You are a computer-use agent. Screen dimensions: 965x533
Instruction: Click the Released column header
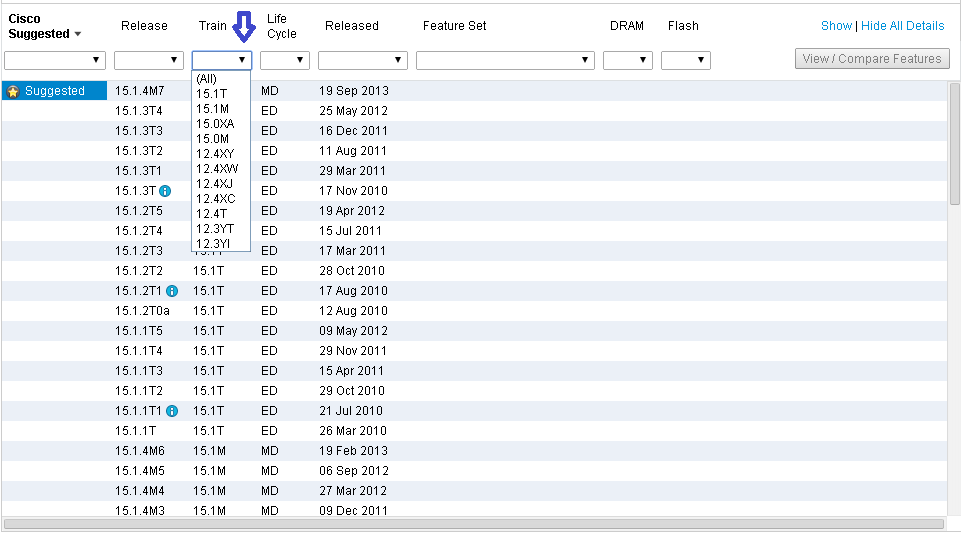pyautogui.click(x=351, y=26)
